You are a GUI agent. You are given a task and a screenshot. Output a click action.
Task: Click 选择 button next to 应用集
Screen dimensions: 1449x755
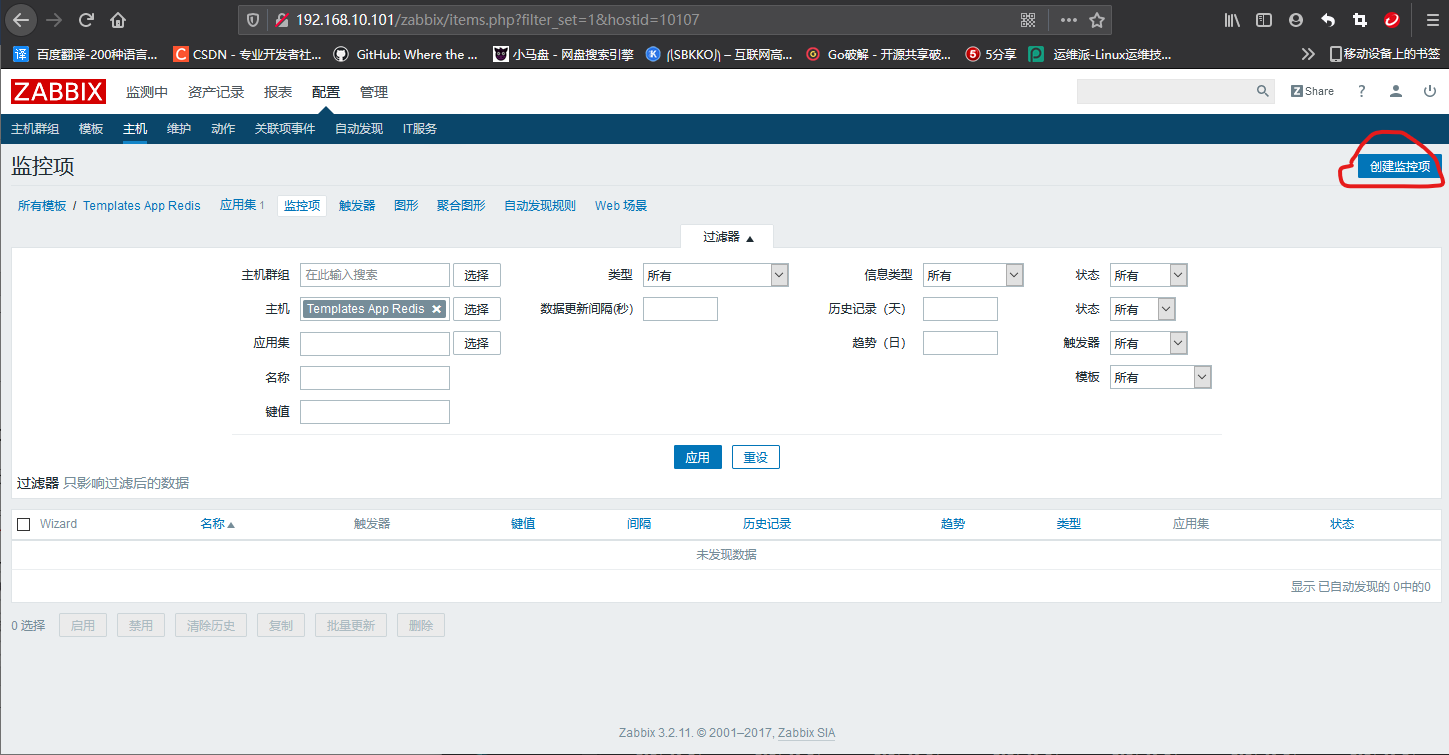coord(477,343)
